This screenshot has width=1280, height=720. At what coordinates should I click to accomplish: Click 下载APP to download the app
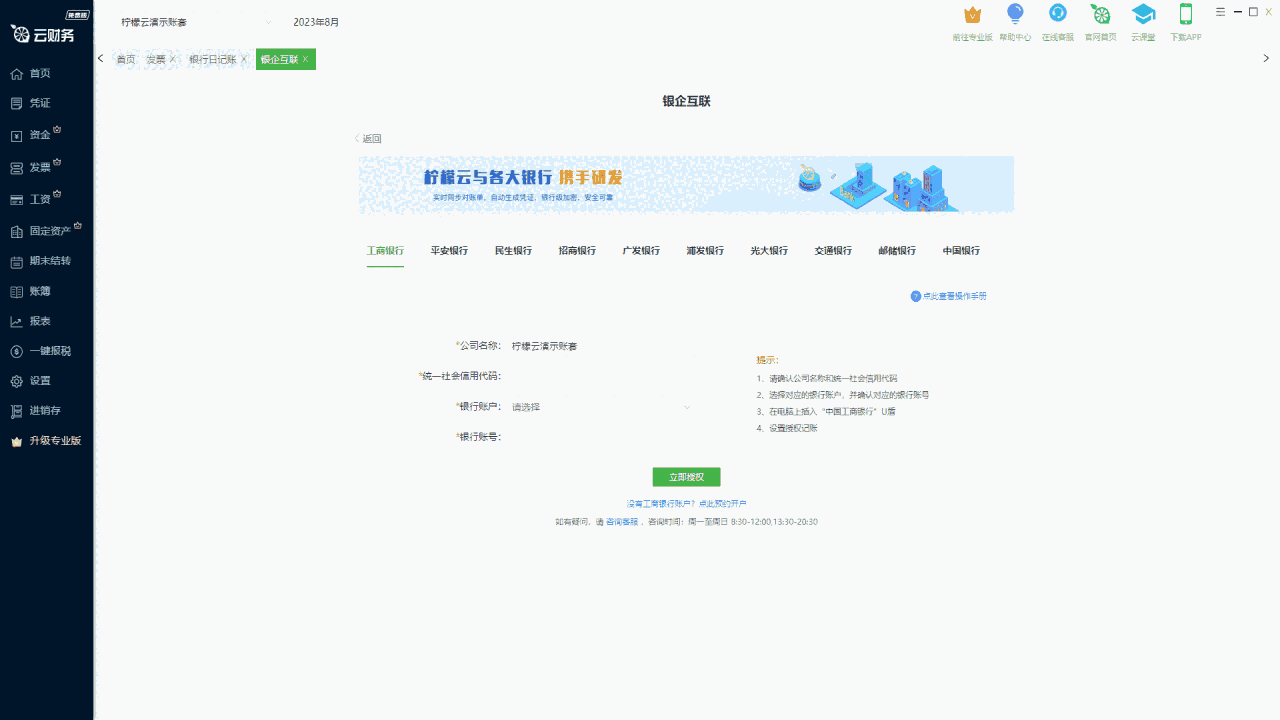click(x=1185, y=22)
